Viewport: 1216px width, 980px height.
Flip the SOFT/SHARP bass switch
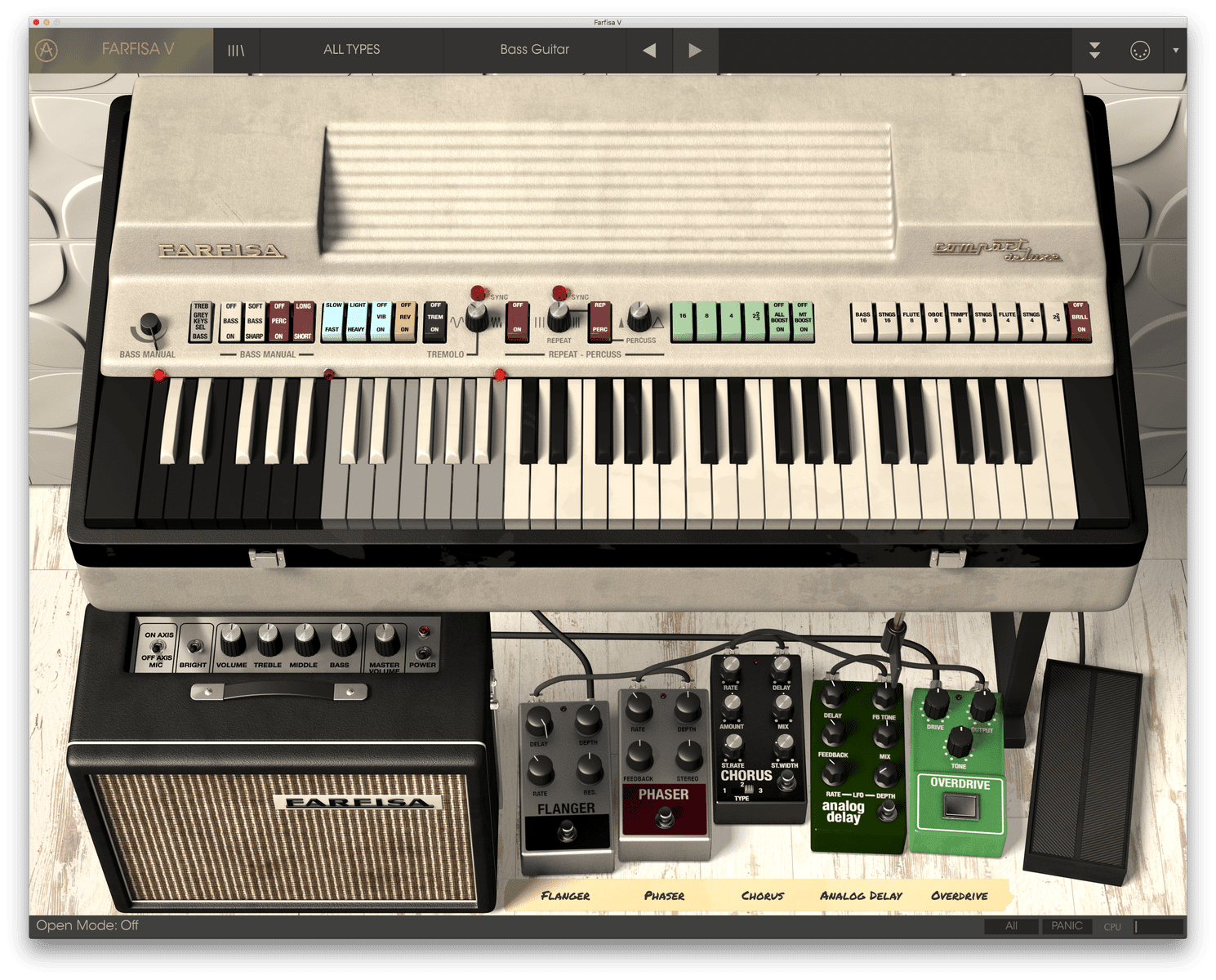[255, 321]
